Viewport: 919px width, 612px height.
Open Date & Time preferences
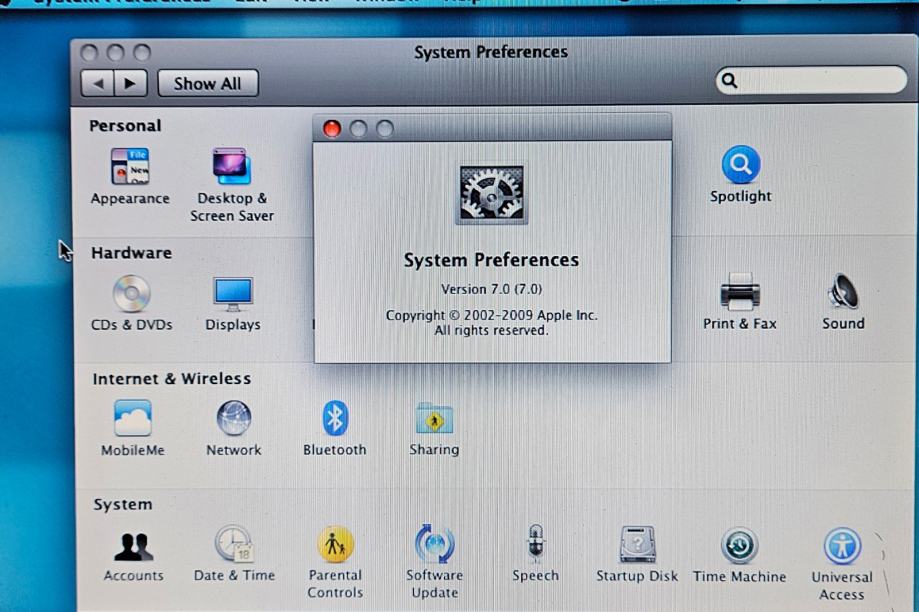coord(234,553)
